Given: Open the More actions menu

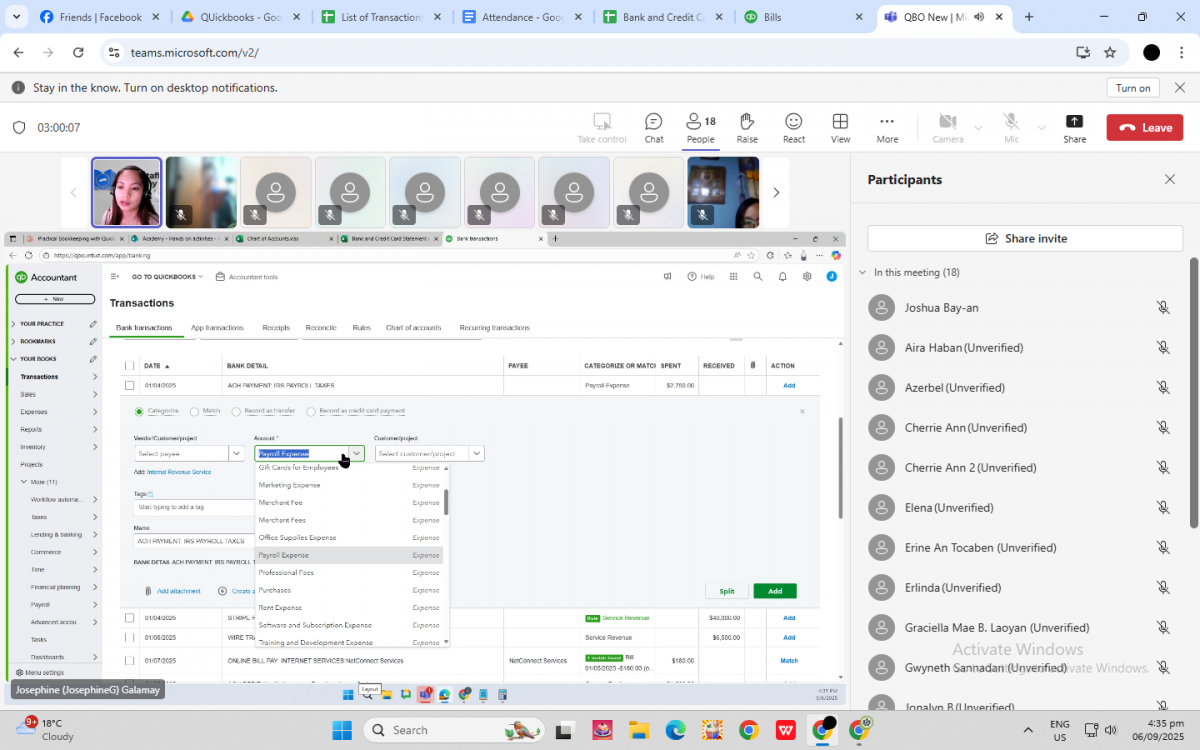Looking at the screenshot, I should [x=887, y=127].
